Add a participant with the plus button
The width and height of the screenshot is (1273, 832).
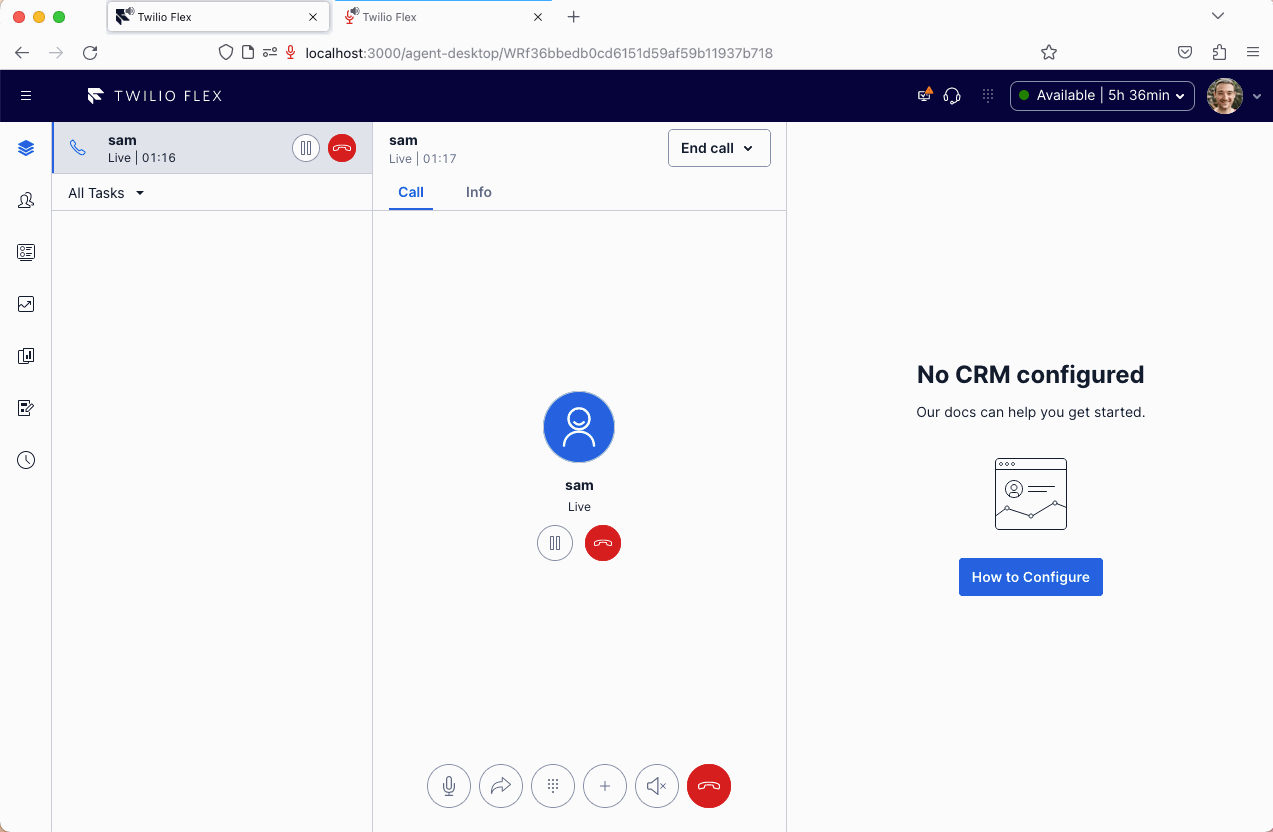pyautogui.click(x=605, y=786)
